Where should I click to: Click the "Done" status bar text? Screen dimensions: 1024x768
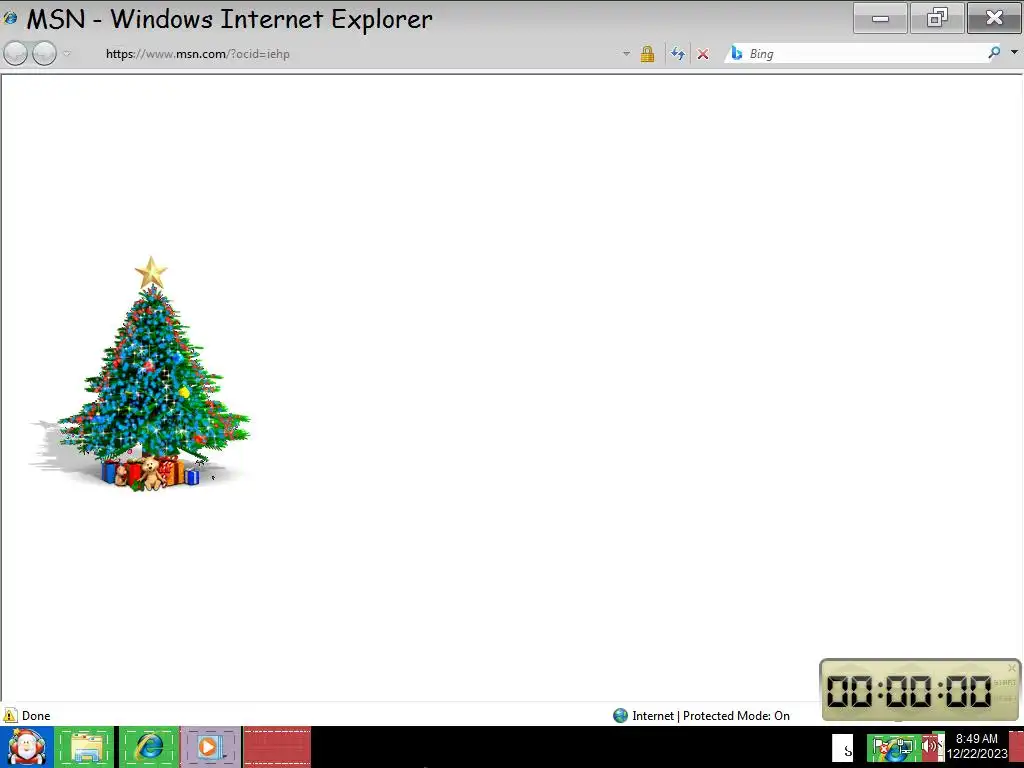pos(36,716)
